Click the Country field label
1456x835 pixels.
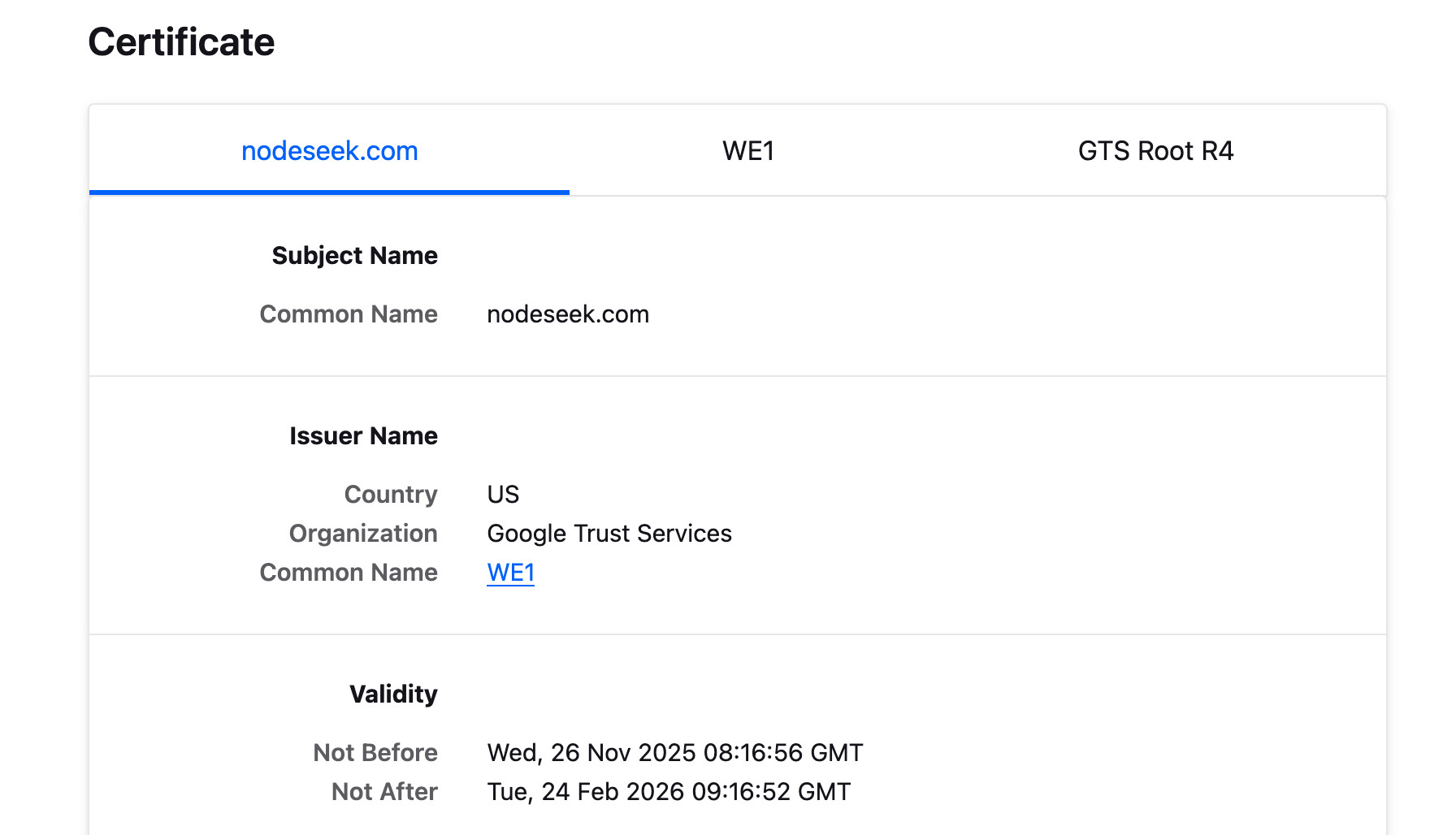391,495
